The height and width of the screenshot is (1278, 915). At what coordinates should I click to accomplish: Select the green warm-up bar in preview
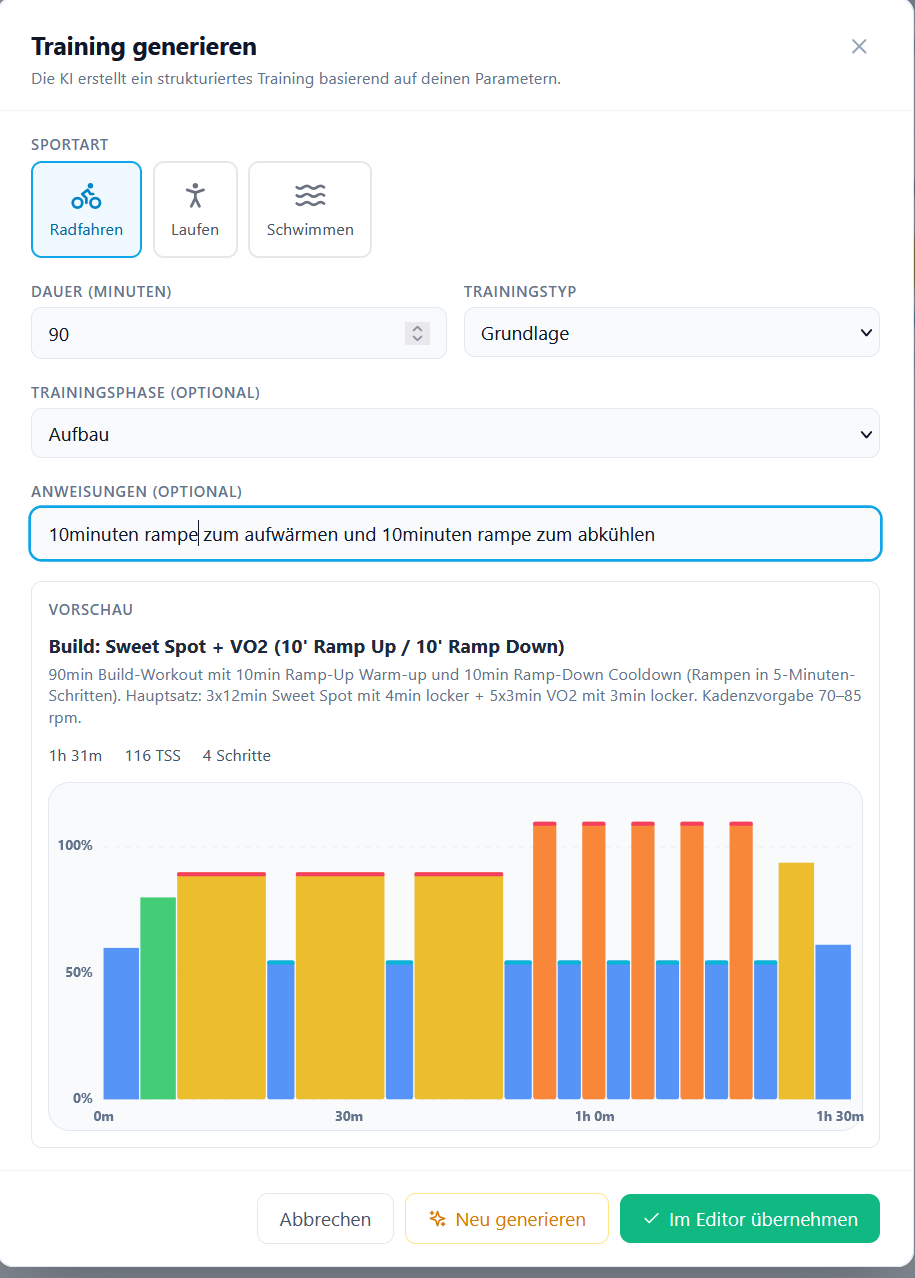click(x=158, y=998)
